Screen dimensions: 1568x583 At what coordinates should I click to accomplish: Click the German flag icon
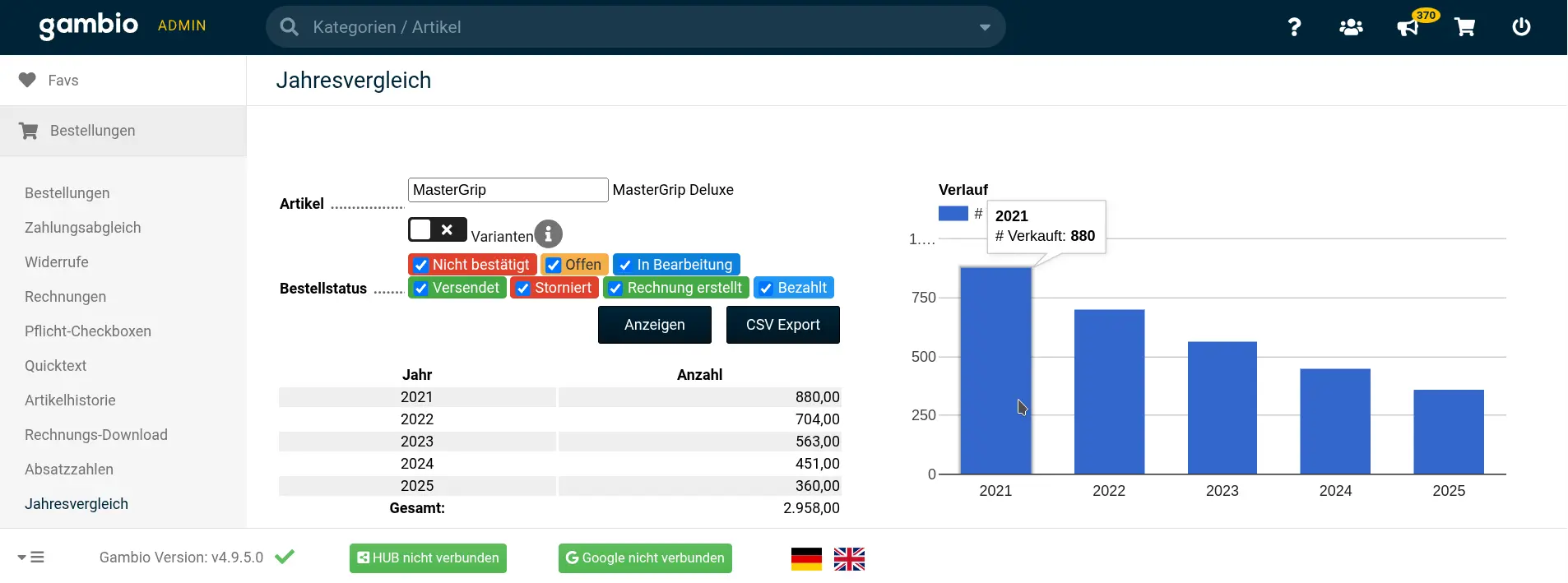point(806,559)
